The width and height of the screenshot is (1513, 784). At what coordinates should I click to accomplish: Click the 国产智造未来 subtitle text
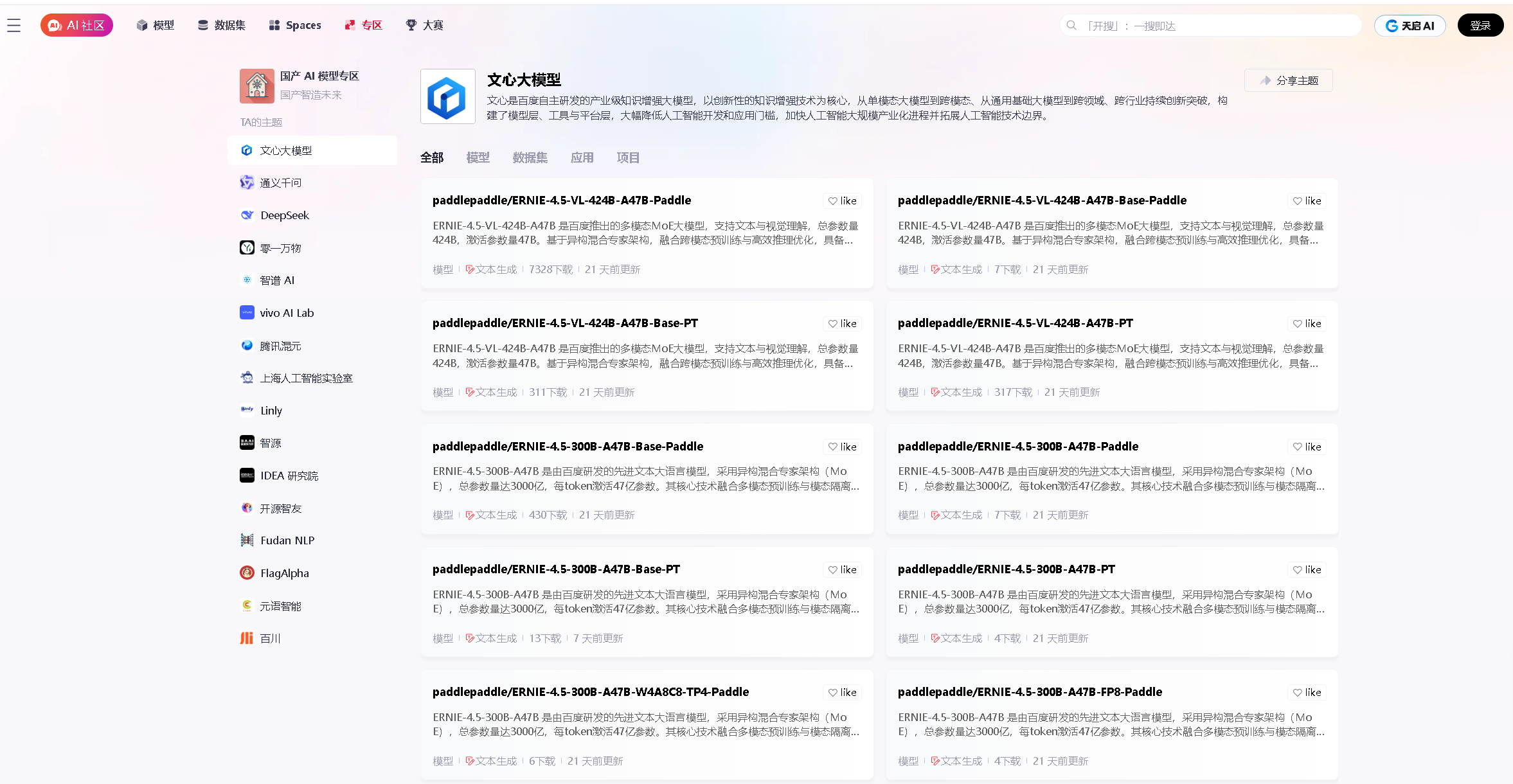[311, 94]
